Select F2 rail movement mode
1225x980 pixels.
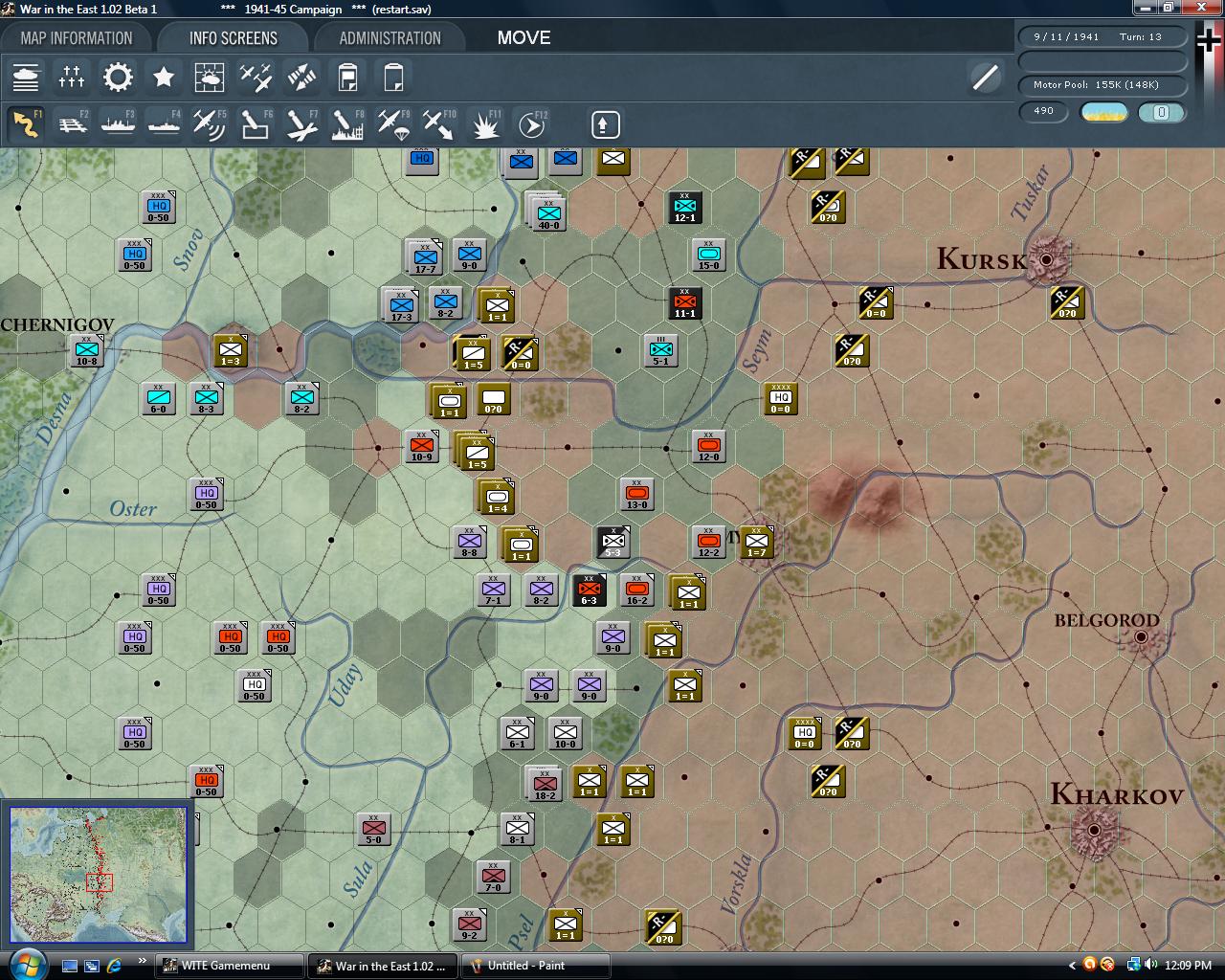[72, 124]
